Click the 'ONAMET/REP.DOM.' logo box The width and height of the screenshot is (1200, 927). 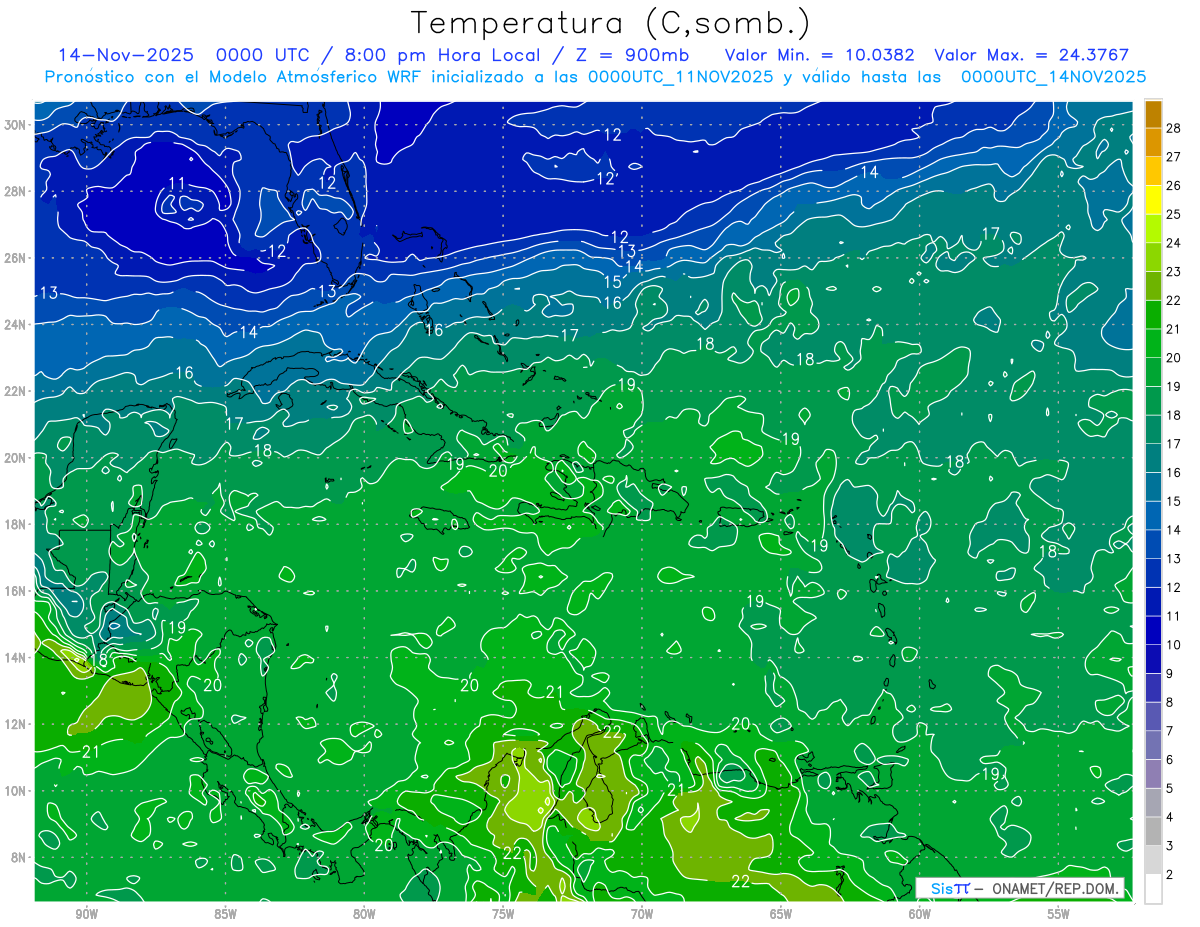click(1020, 888)
